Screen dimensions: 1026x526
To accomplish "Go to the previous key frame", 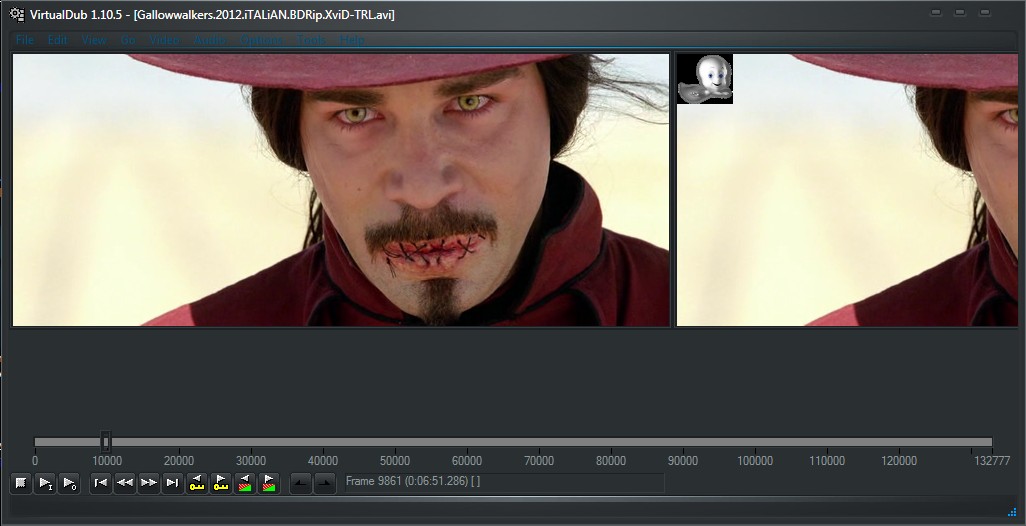I will [x=196, y=483].
